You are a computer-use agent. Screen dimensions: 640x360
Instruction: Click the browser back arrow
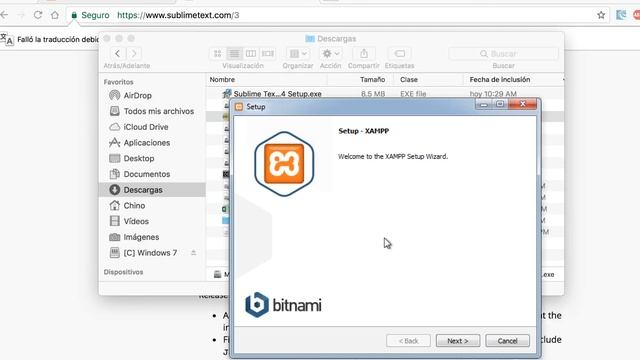point(4,15)
